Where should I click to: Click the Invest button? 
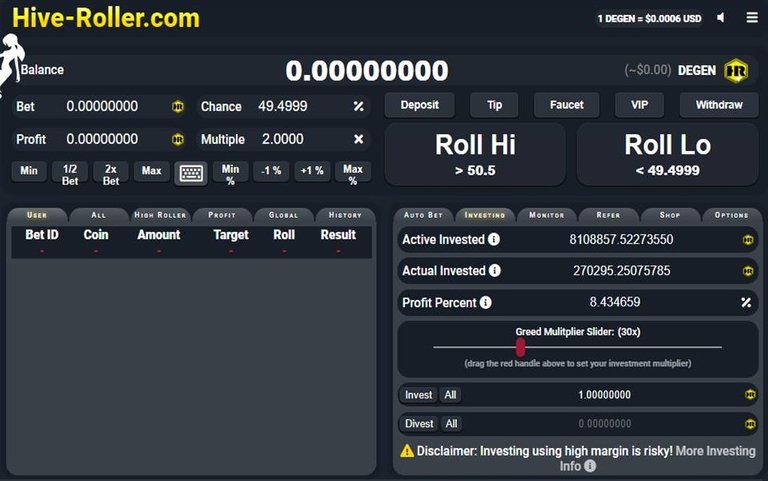[x=419, y=395]
